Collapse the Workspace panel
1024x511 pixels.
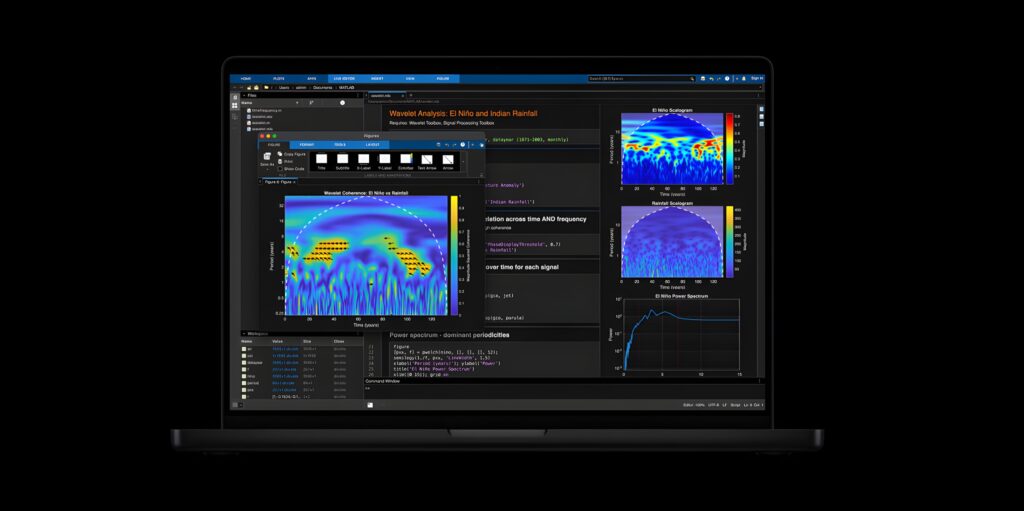243,334
